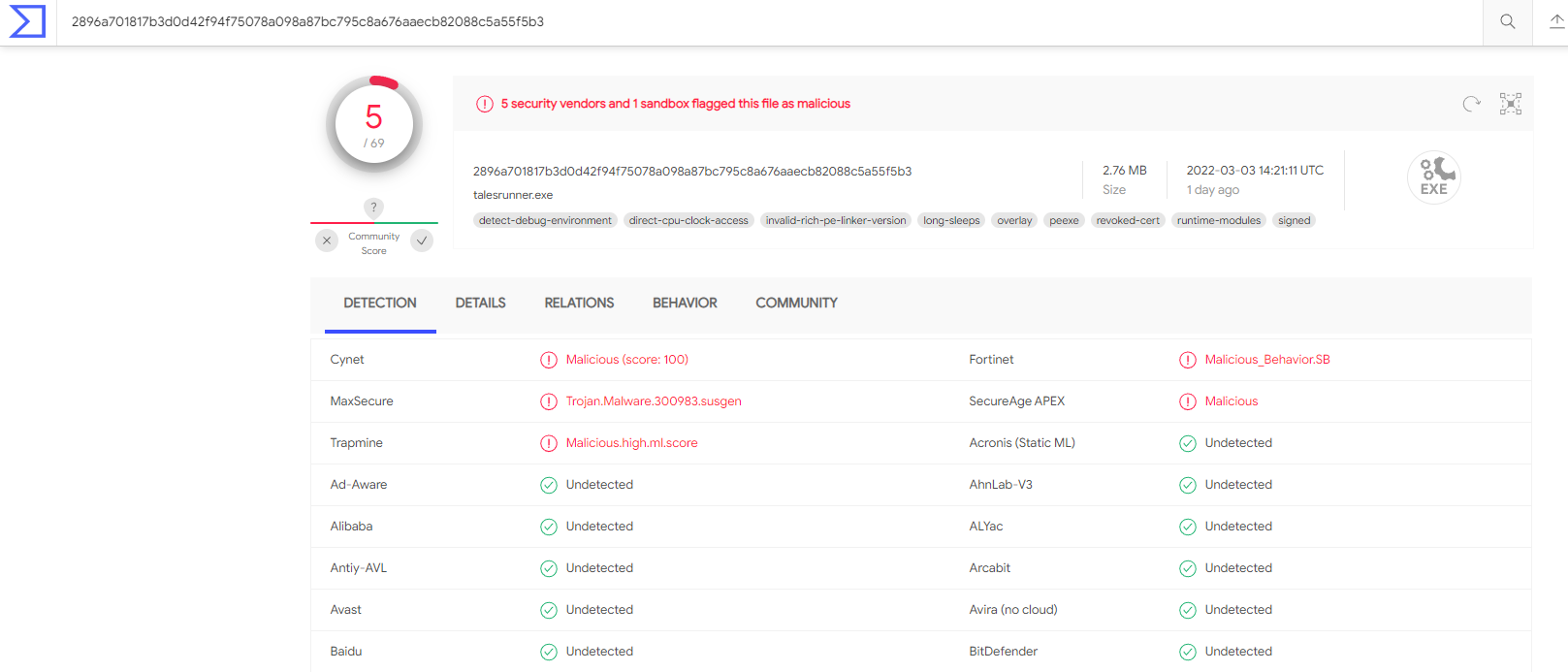Click the revoked-cert tag
Screen dimensions: 1568x672
pyautogui.click(x=1128, y=221)
